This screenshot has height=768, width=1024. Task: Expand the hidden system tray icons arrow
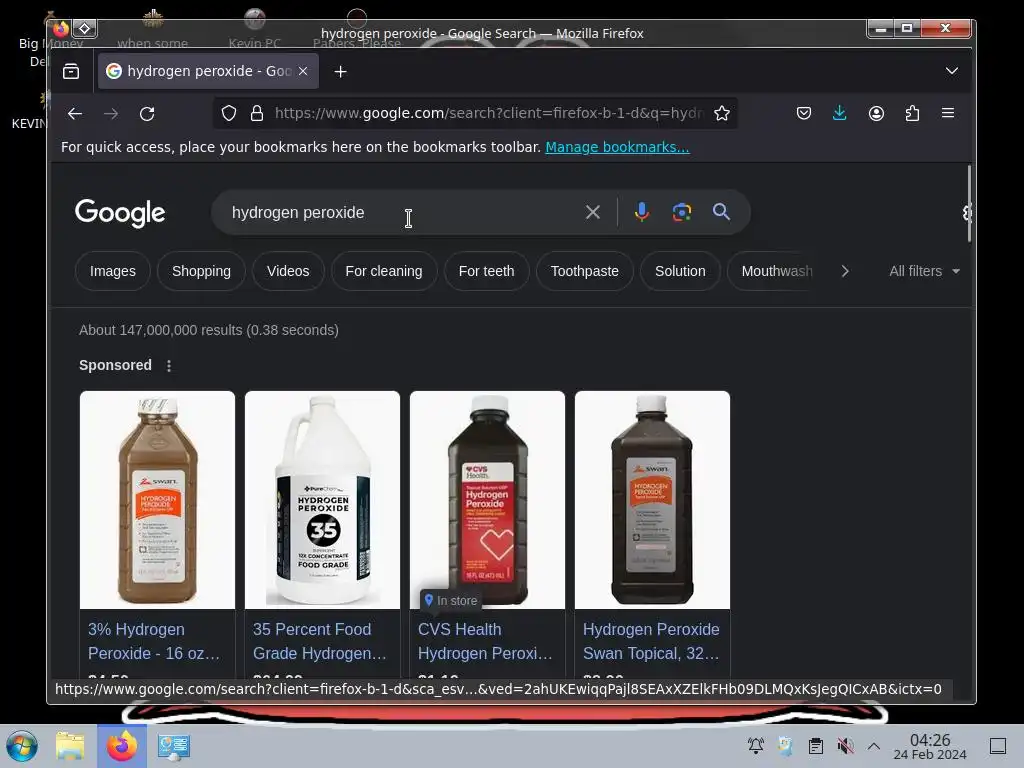[874, 746]
